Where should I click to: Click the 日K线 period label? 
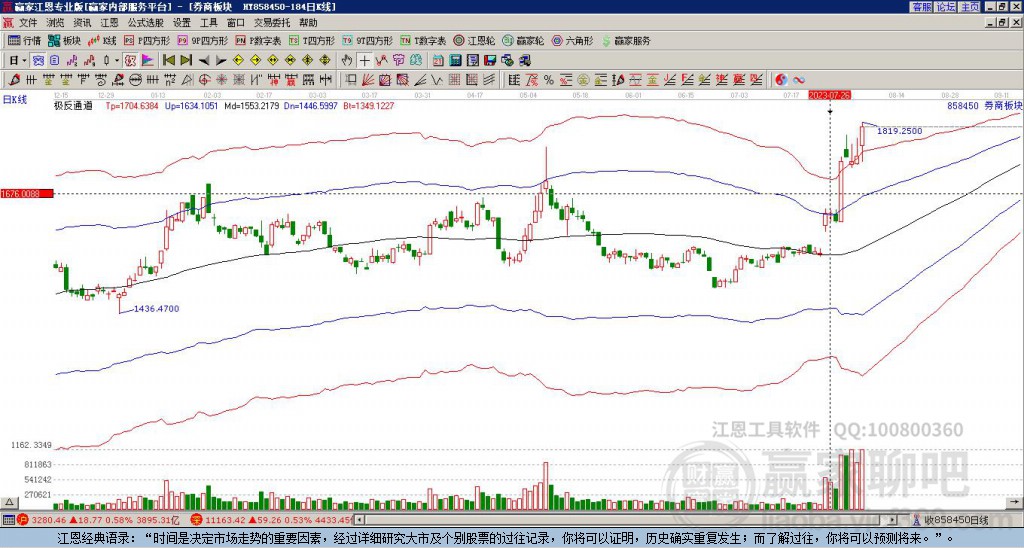[15, 100]
